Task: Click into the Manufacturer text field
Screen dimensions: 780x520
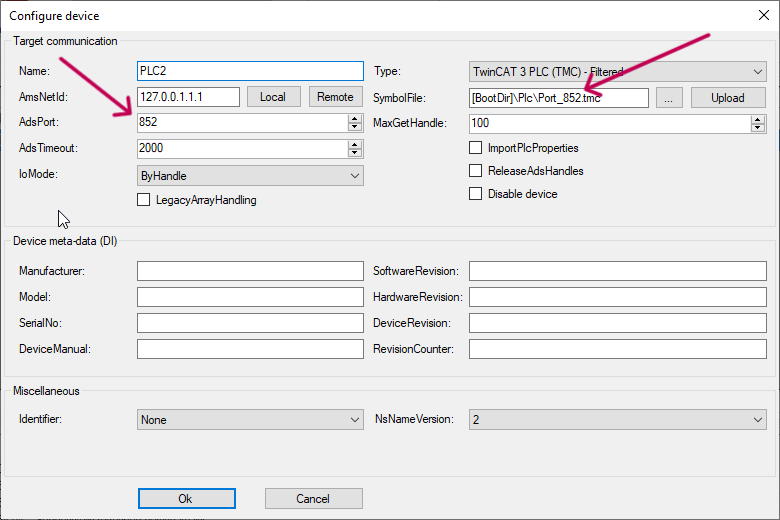Action: coord(250,272)
